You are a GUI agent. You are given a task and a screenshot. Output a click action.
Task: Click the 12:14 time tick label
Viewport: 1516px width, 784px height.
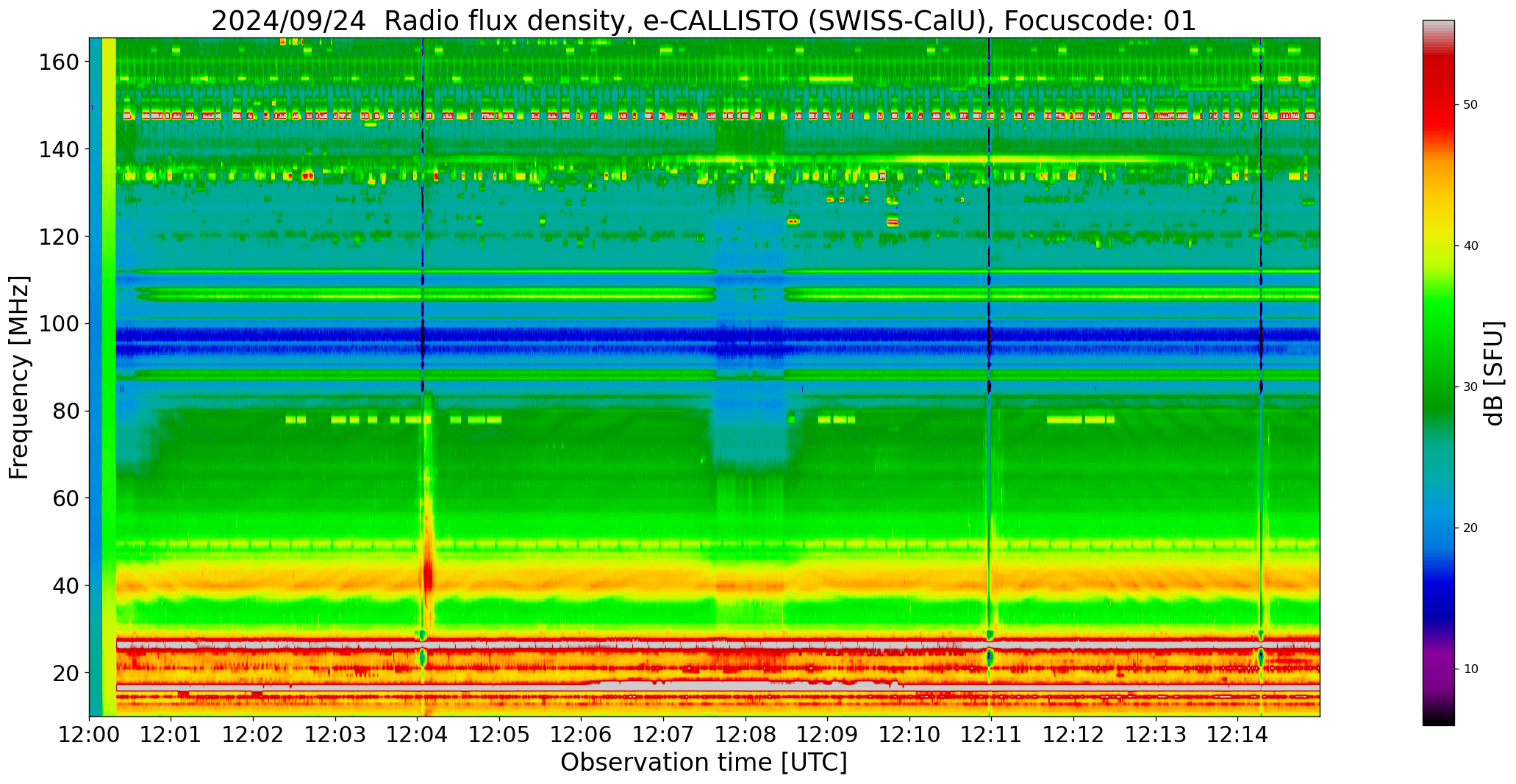coord(1237,734)
